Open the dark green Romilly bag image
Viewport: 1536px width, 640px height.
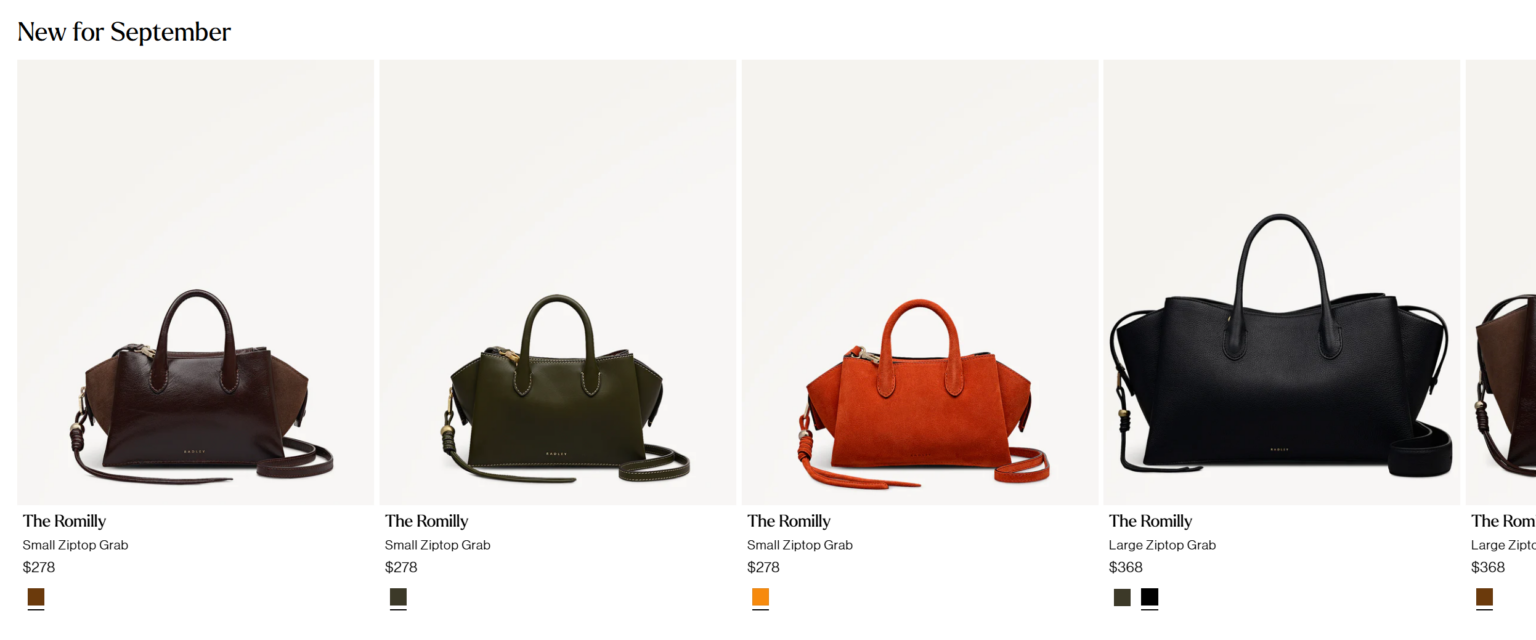(x=558, y=282)
